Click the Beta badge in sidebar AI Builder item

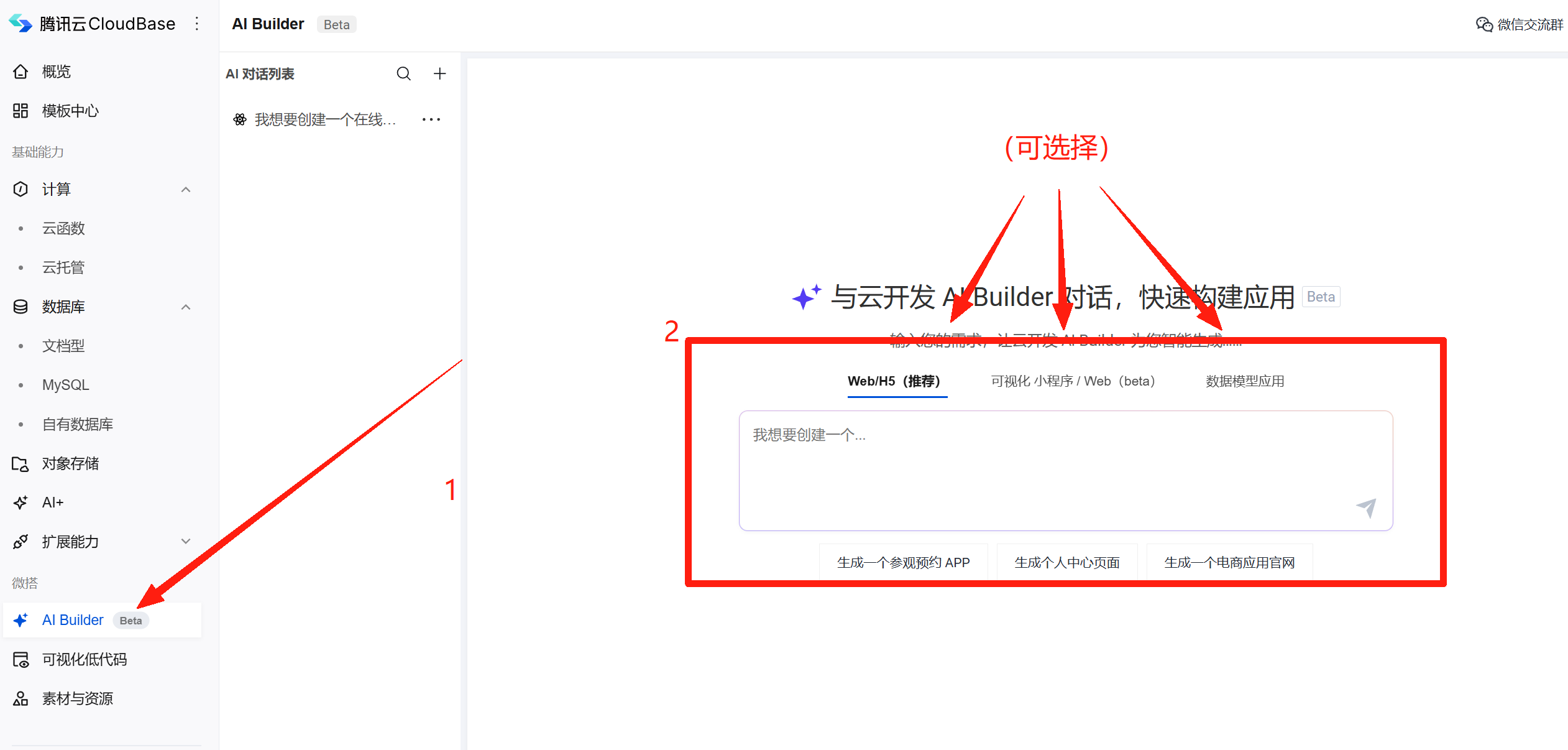[x=131, y=621]
